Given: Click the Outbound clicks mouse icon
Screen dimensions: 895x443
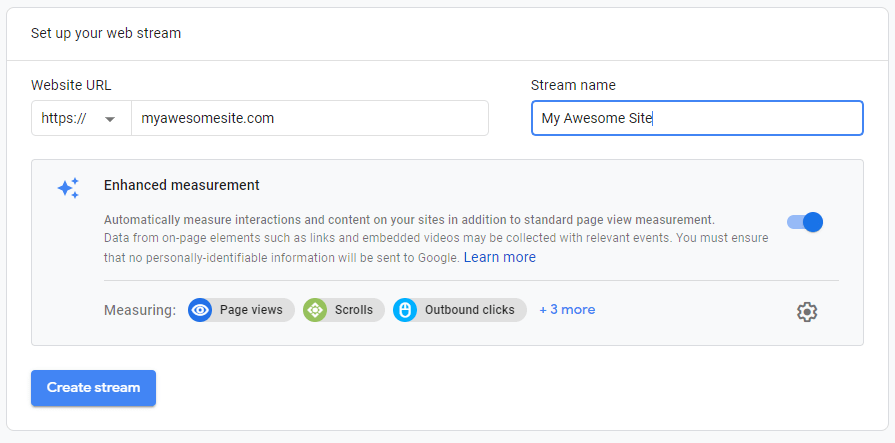Looking at the screenshot, I should pyautogui.click(x=405, y=310).
